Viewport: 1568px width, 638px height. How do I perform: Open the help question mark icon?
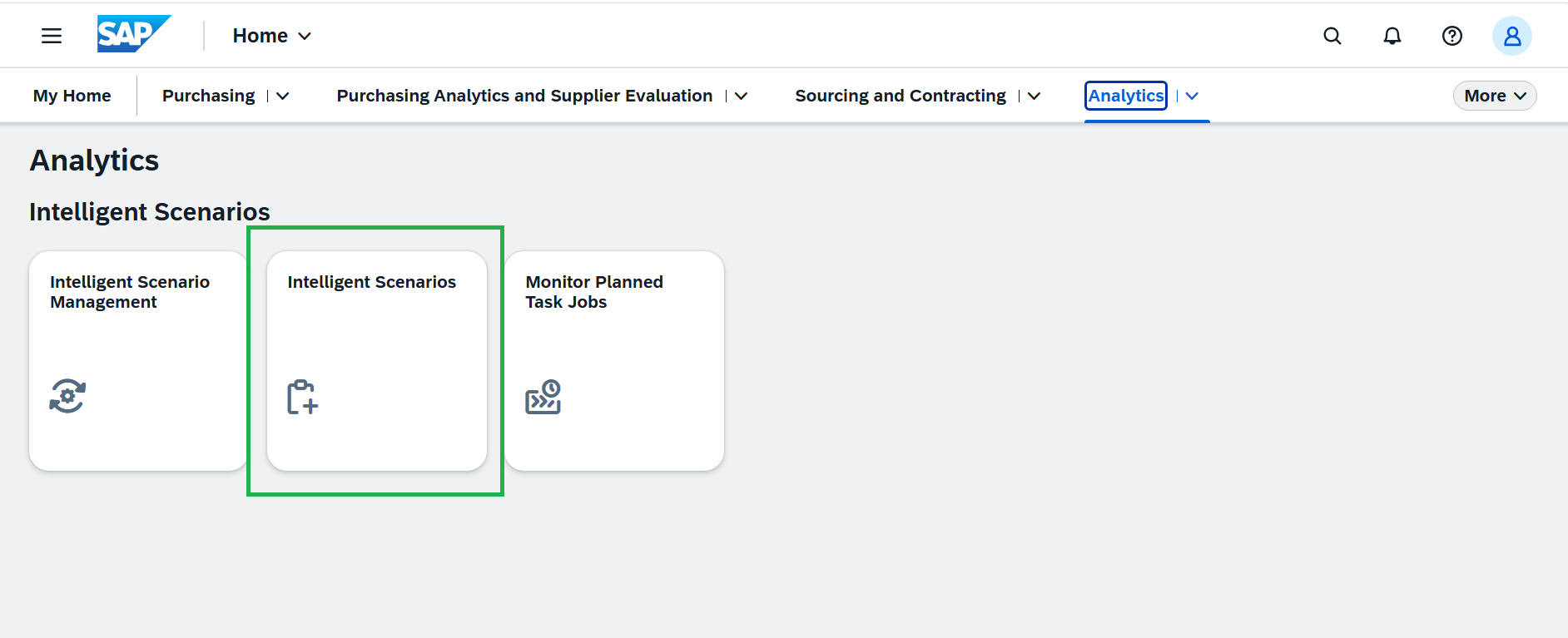(1452, 36)
